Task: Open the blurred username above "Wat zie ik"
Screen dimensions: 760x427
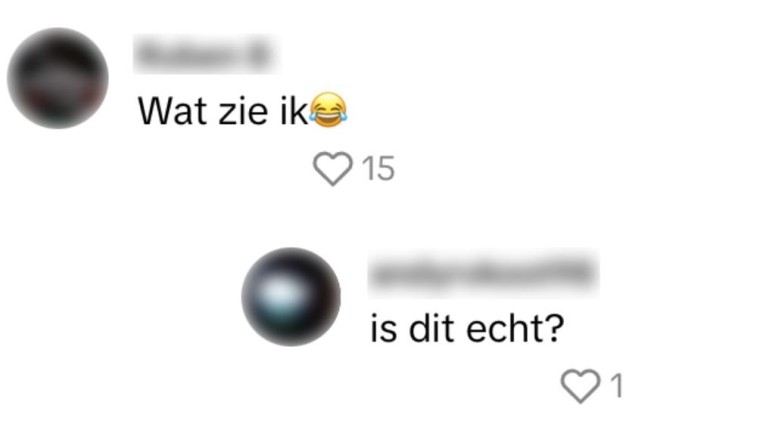Action: 204,54
